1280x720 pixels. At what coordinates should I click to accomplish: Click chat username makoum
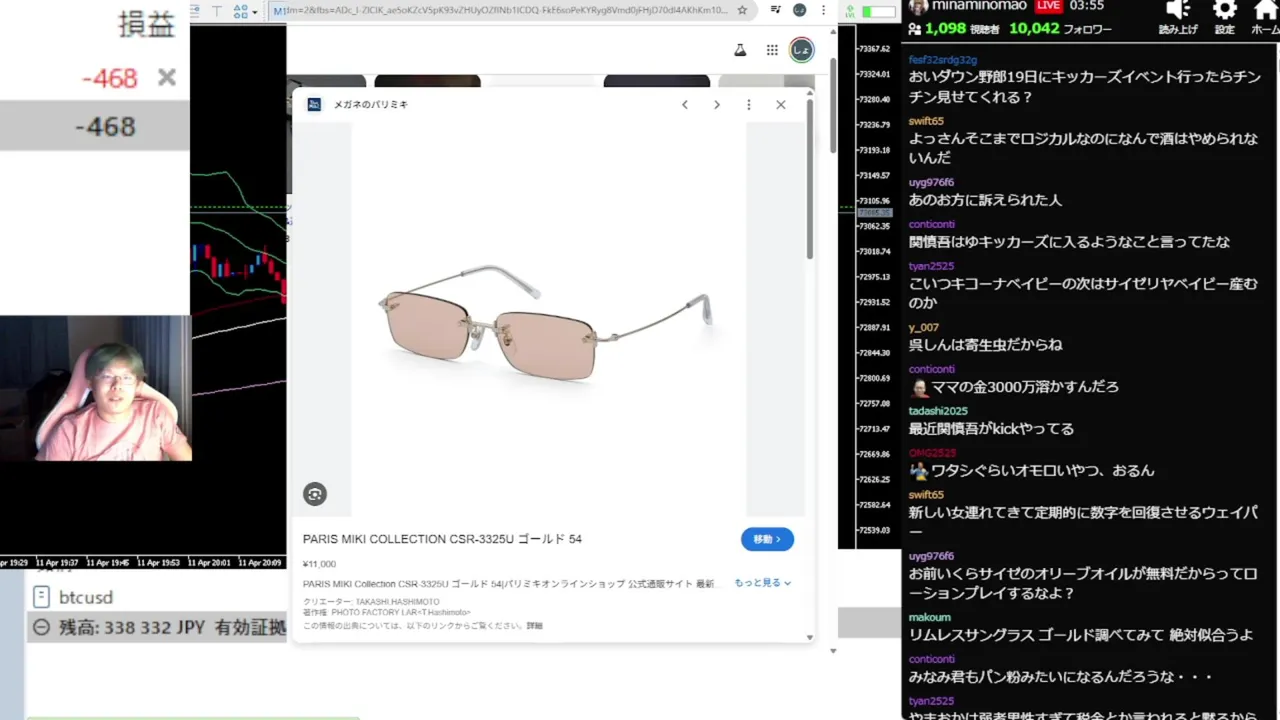[930, 618]
